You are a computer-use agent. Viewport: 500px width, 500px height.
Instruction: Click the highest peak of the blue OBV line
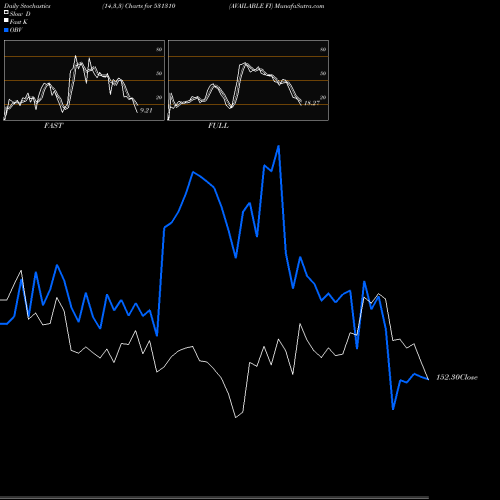point(278,146)
